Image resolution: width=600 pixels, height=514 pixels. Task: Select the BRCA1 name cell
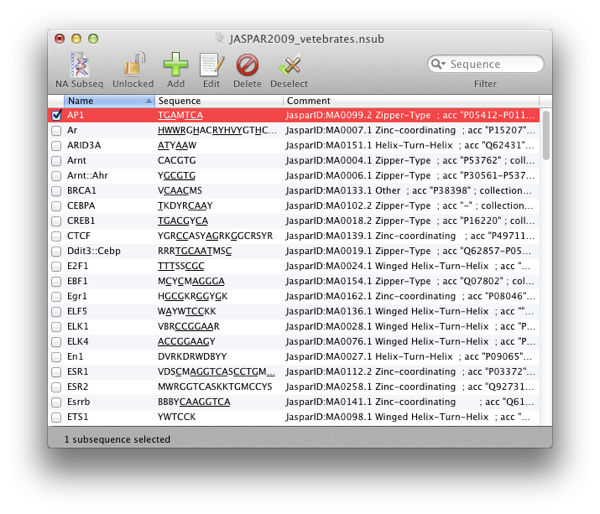pyautogui.click(x=82, y=191)
